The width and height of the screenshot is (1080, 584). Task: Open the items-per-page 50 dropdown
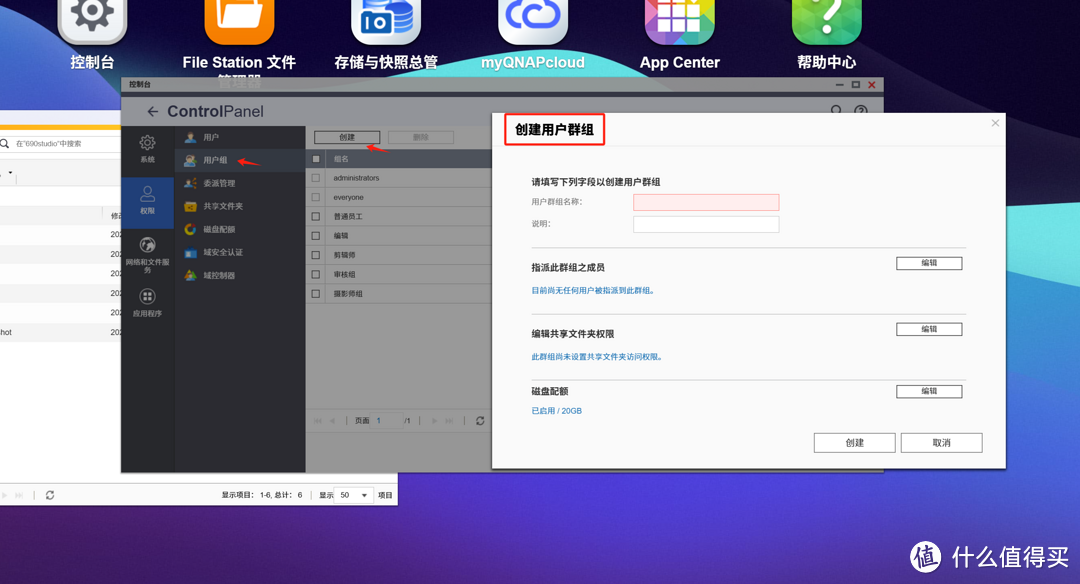point(353,495)
